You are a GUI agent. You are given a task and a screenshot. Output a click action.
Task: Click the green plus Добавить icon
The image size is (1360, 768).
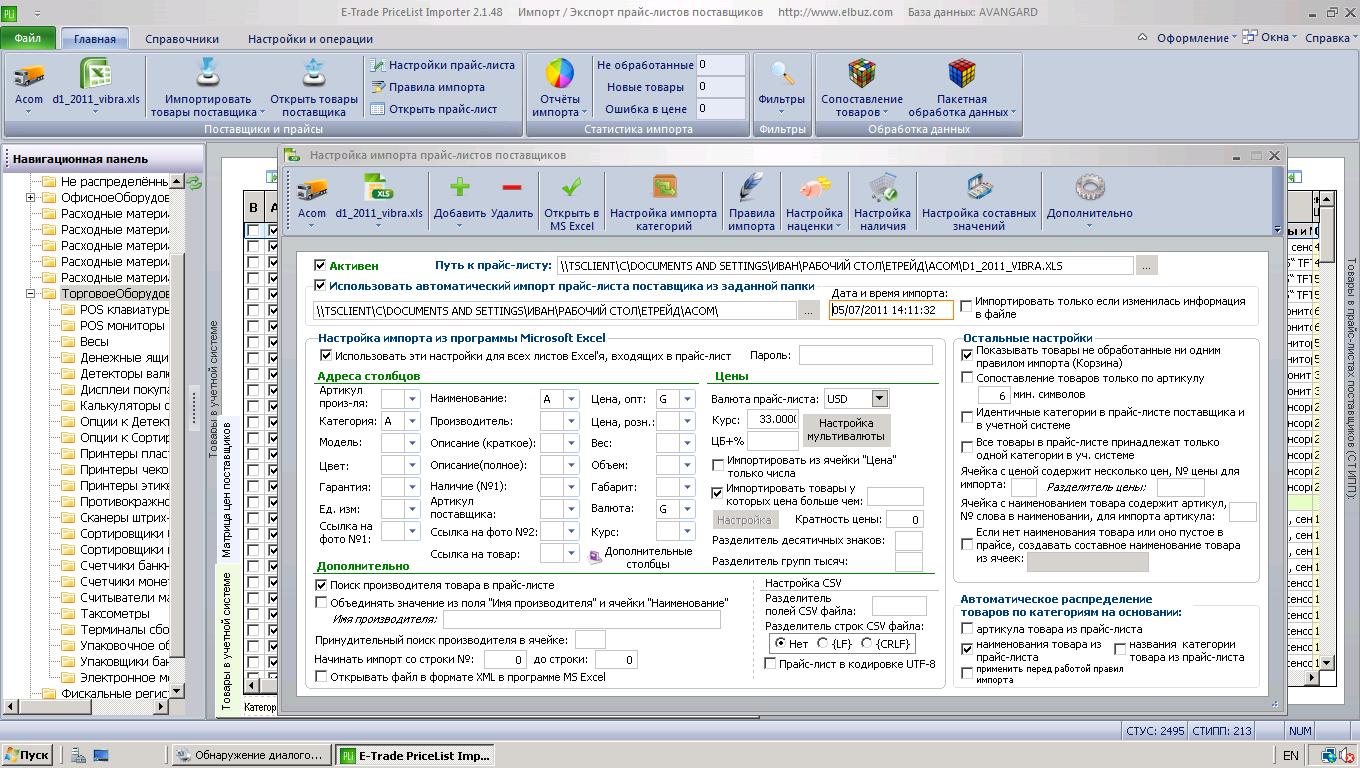[x=460, y=188]
